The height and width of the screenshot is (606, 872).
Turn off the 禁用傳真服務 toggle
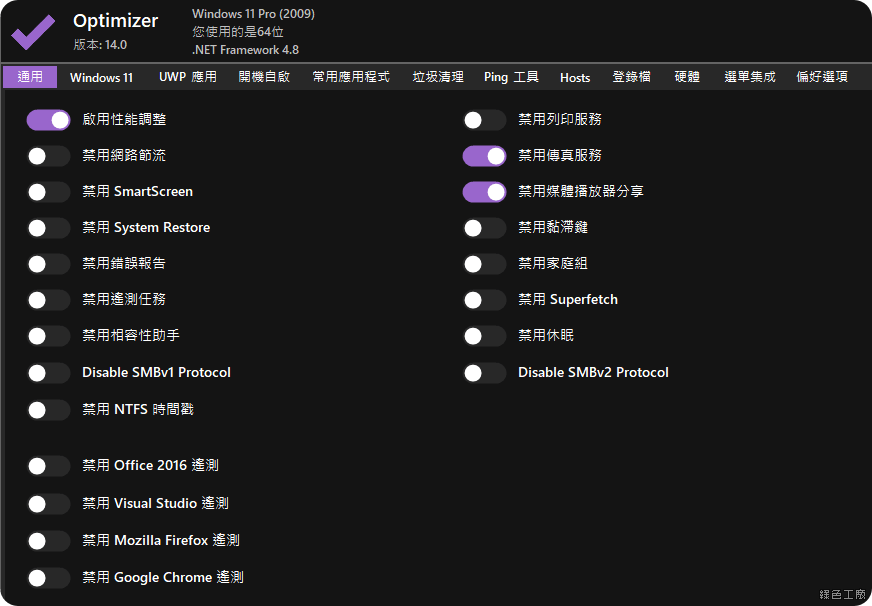484,156
